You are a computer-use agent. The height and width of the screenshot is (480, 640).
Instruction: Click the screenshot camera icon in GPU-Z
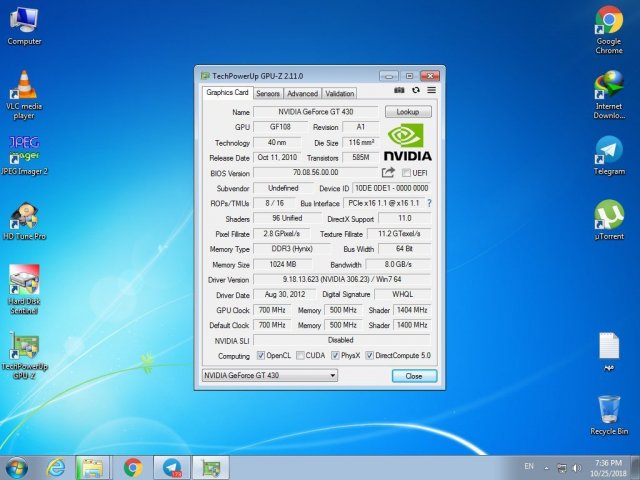pyautogui.click(x=400, y=90)
